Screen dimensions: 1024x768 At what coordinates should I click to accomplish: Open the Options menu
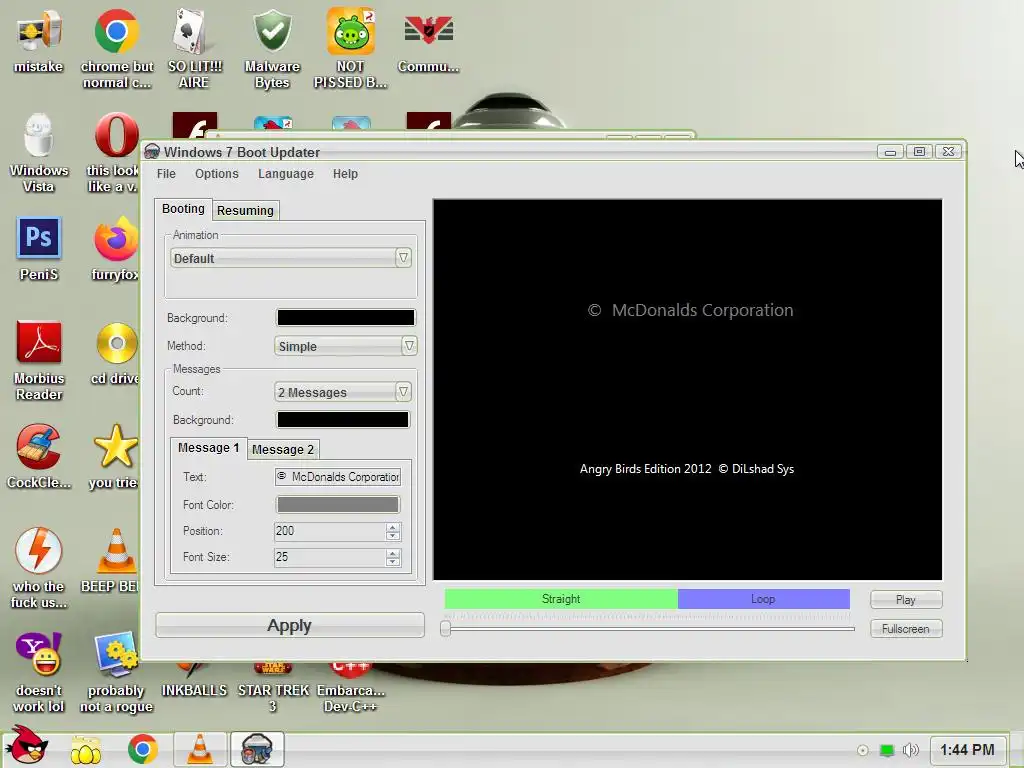click(x=216, y=174)
